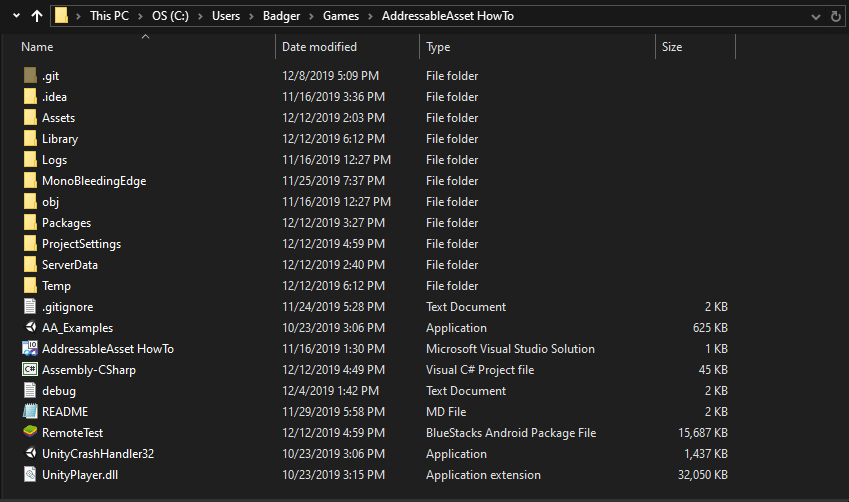The image size is (849, 502).
Task: Select the 'MonoBleedingEdge' file name
Action: (94, 181)
